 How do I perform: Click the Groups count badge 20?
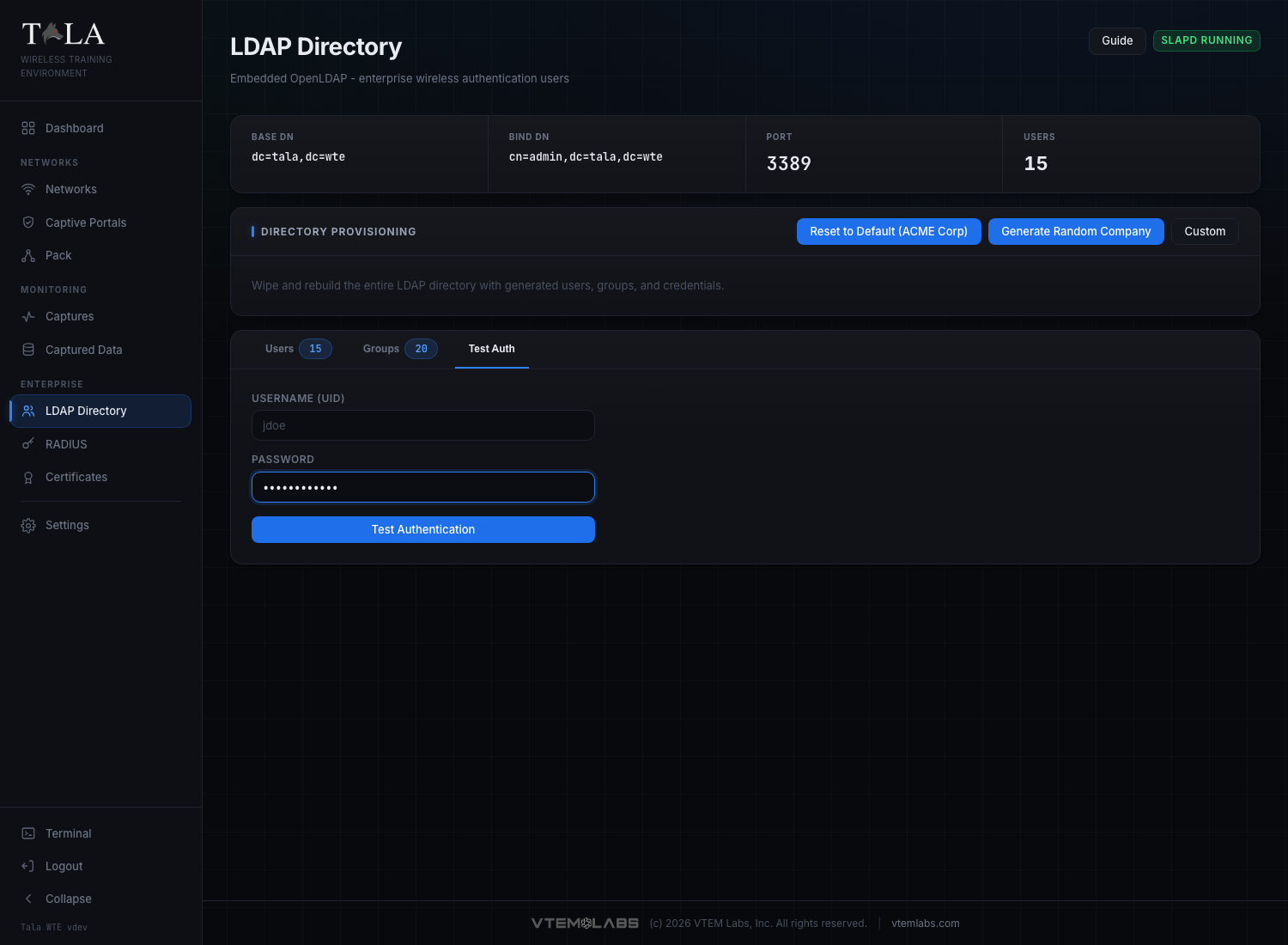[x=421, y=349]
